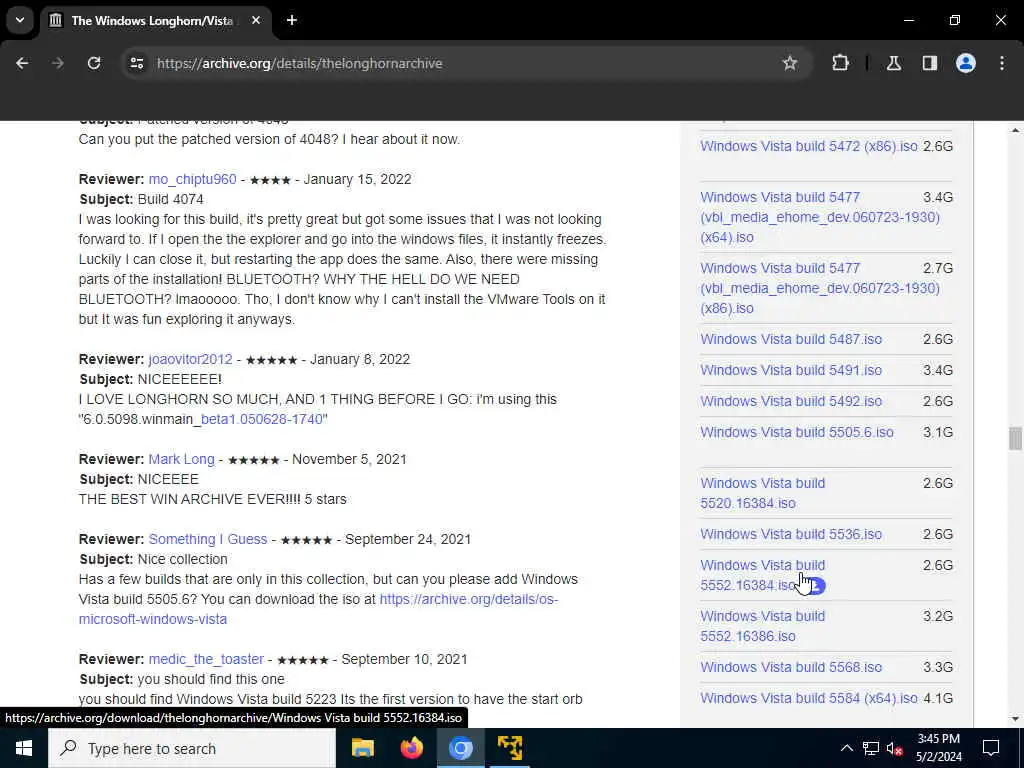Viewport: 1024px width, 768px height.
Task: Open Chrome Labs flask icon
Action: tap(893, 63)
